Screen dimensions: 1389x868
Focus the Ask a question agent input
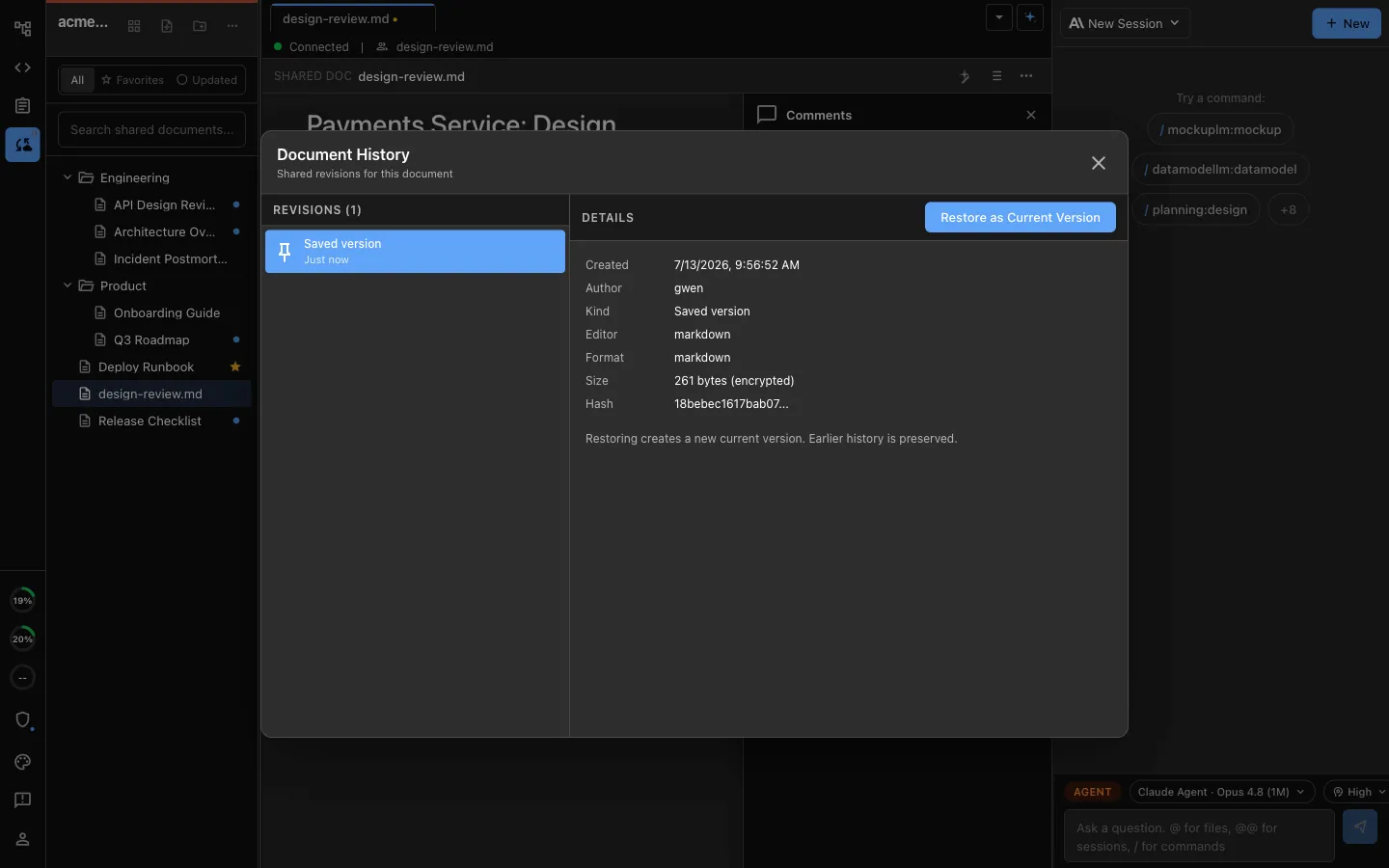(1199, 836)
